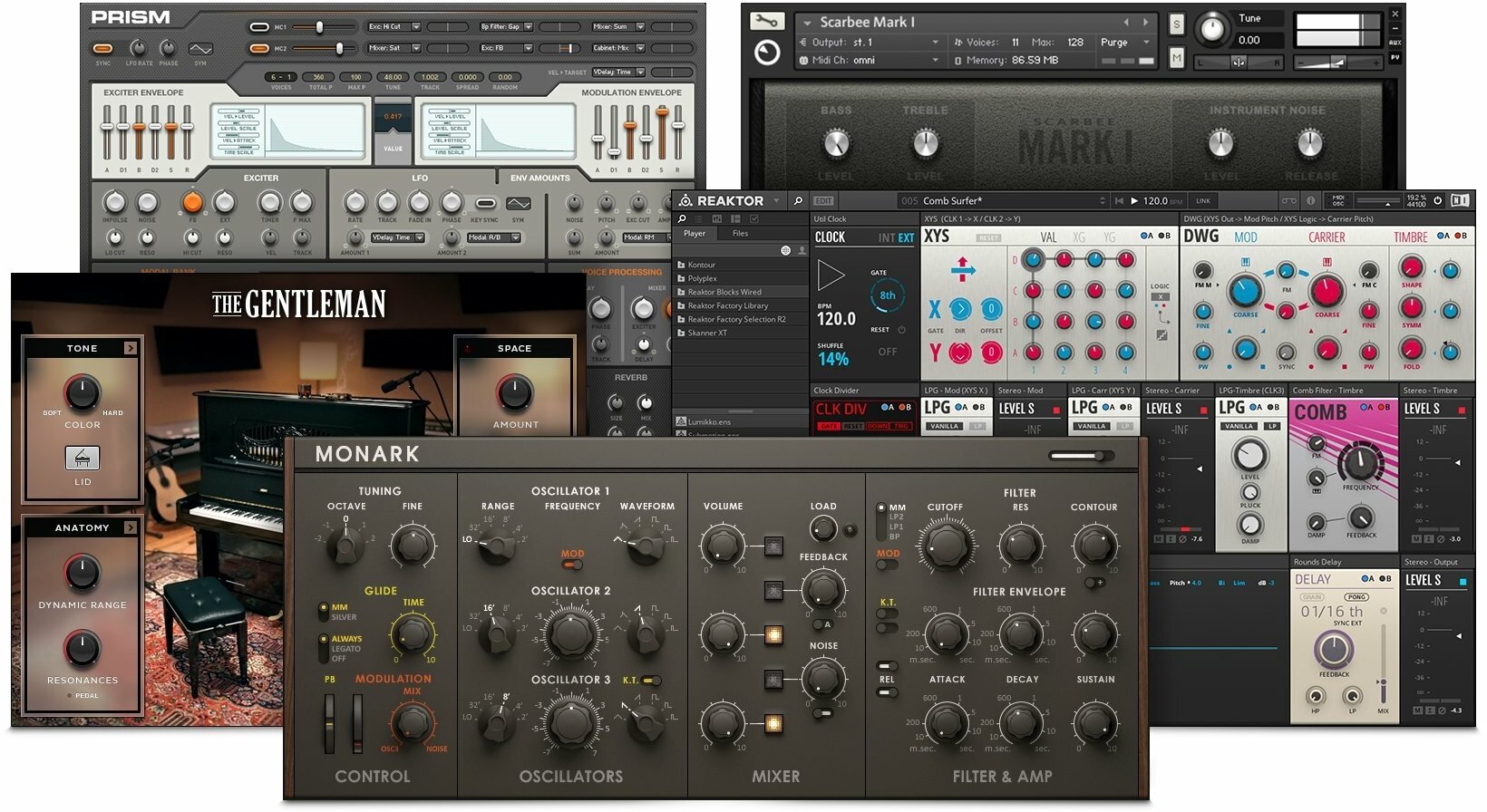Click Reaktor EDIT button

click(x=823, y=201)
